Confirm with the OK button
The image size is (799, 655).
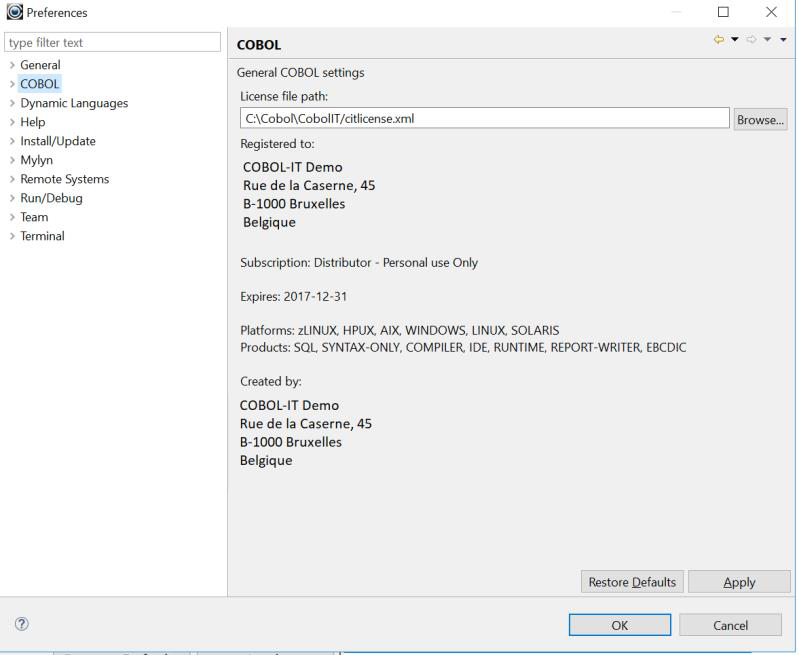click(620, 625)
